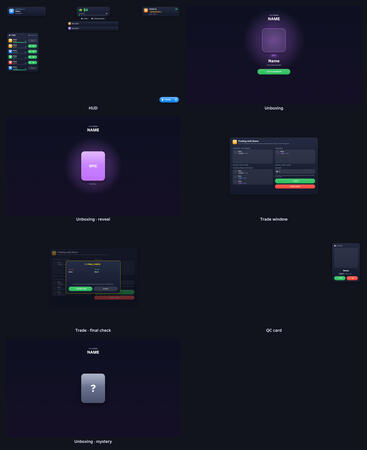The height and width of the screenshot is (450, 367).
Task: Click the yellow icon in the Trade final check header
Action: tap(54, 253)
